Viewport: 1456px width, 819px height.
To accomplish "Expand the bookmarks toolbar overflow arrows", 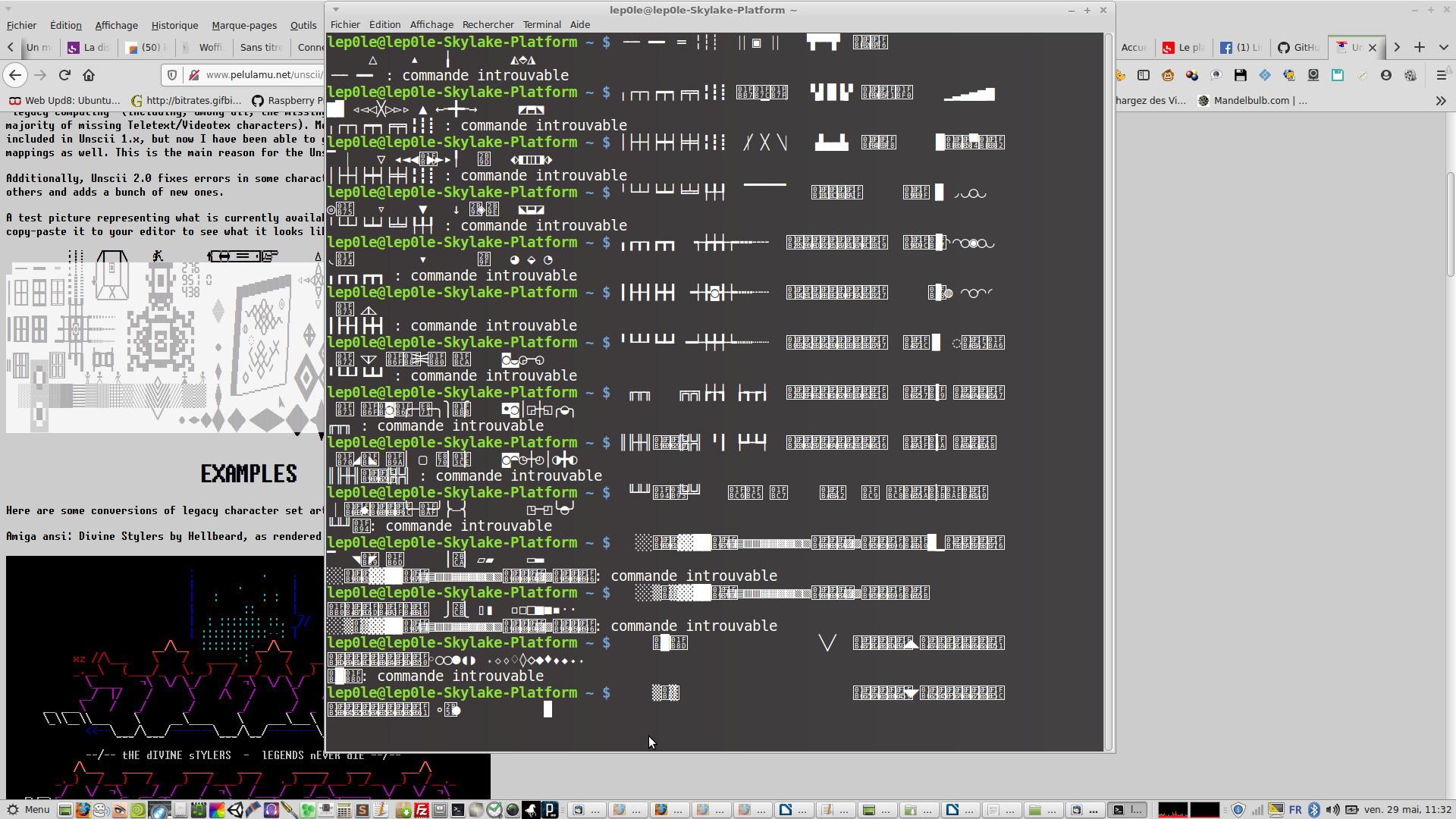I will click(x=1441, y=100).
